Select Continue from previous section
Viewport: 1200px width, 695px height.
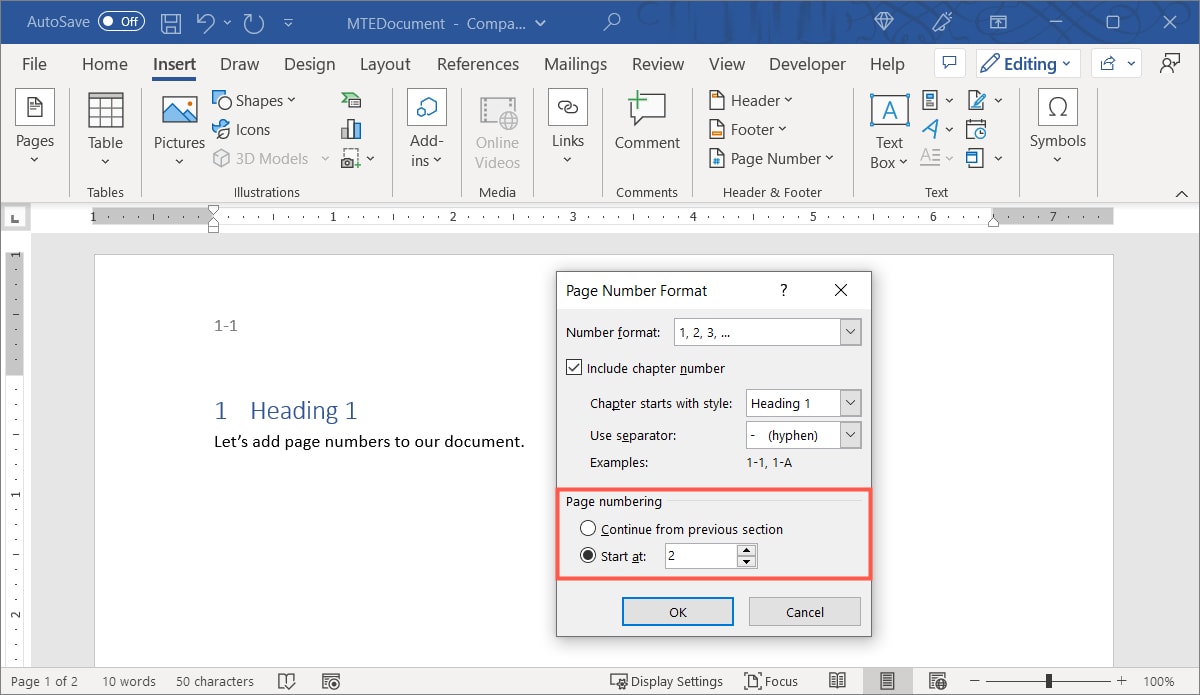pos(588,528)
